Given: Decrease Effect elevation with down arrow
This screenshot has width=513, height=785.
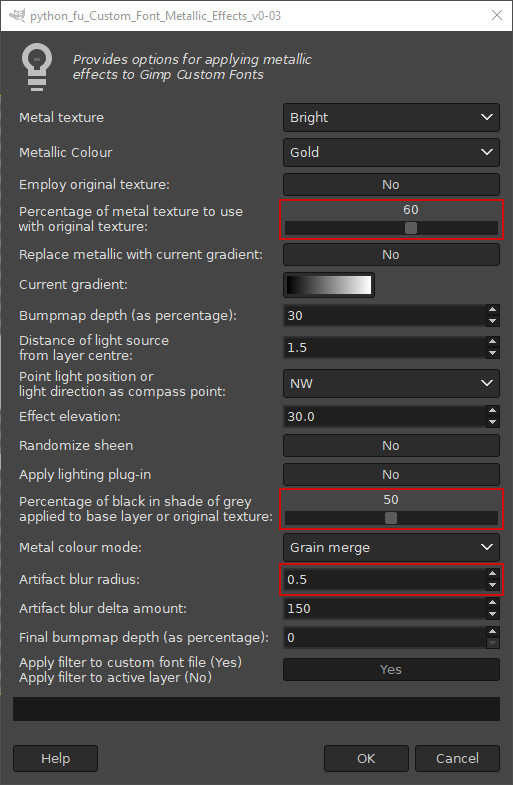Looking at the screenshot, I should click(x=493, y=423).
